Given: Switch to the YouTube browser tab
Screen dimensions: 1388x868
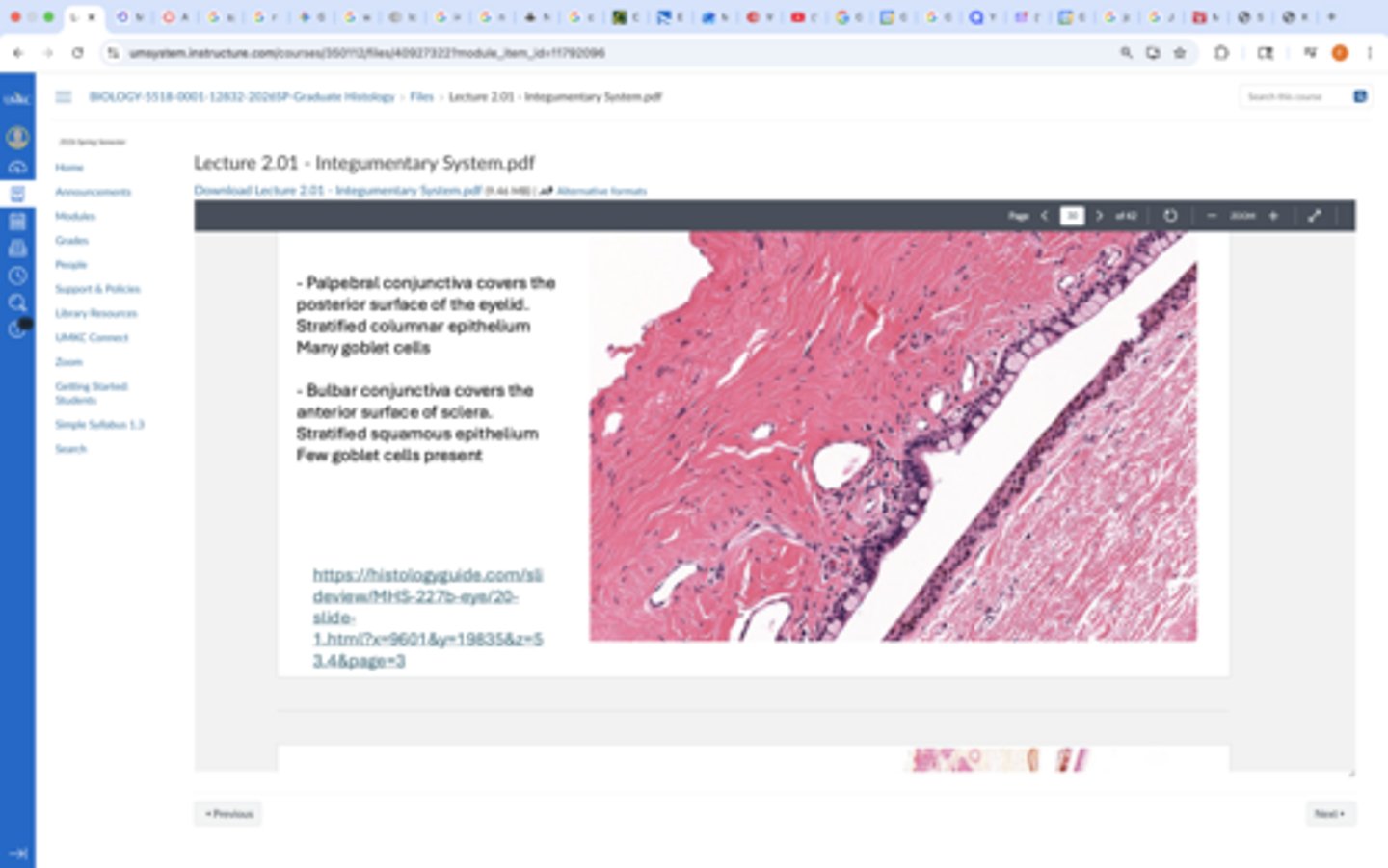Looking at the screenshot, I should [x=798, y=17].
